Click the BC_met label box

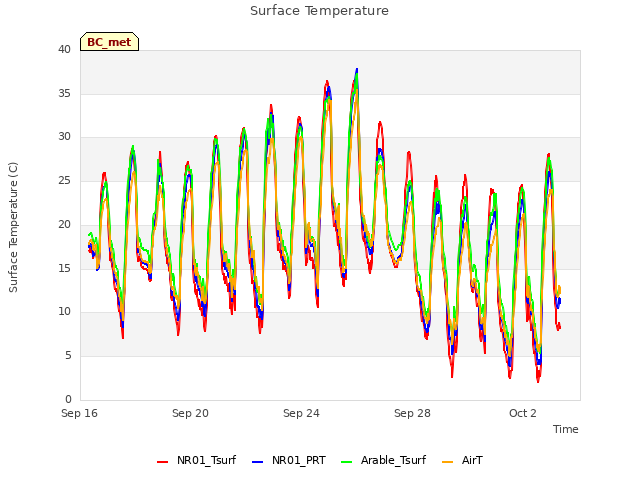pos(109,42)
